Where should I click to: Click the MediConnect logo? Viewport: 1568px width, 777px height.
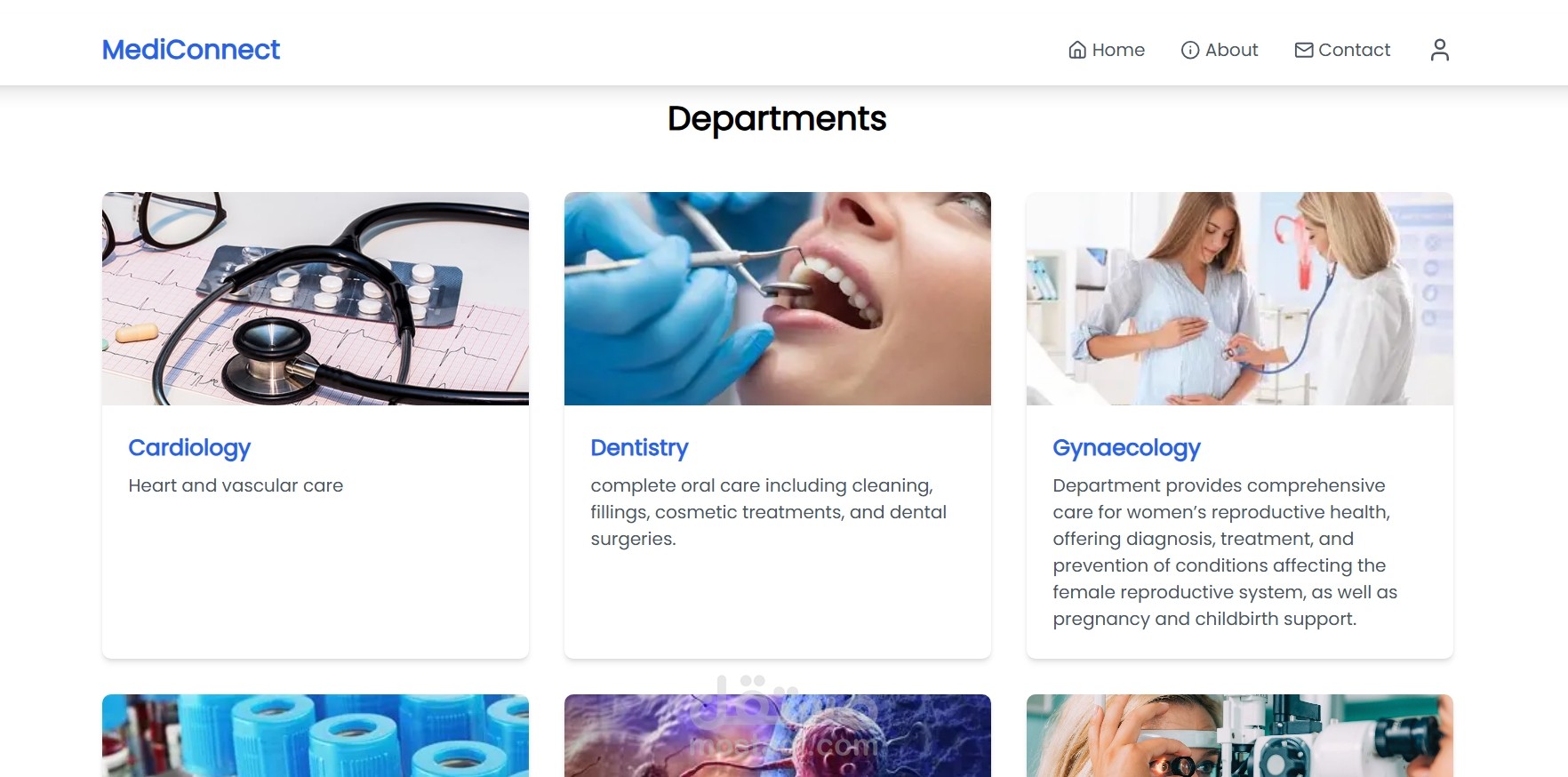tap(191, 50)
